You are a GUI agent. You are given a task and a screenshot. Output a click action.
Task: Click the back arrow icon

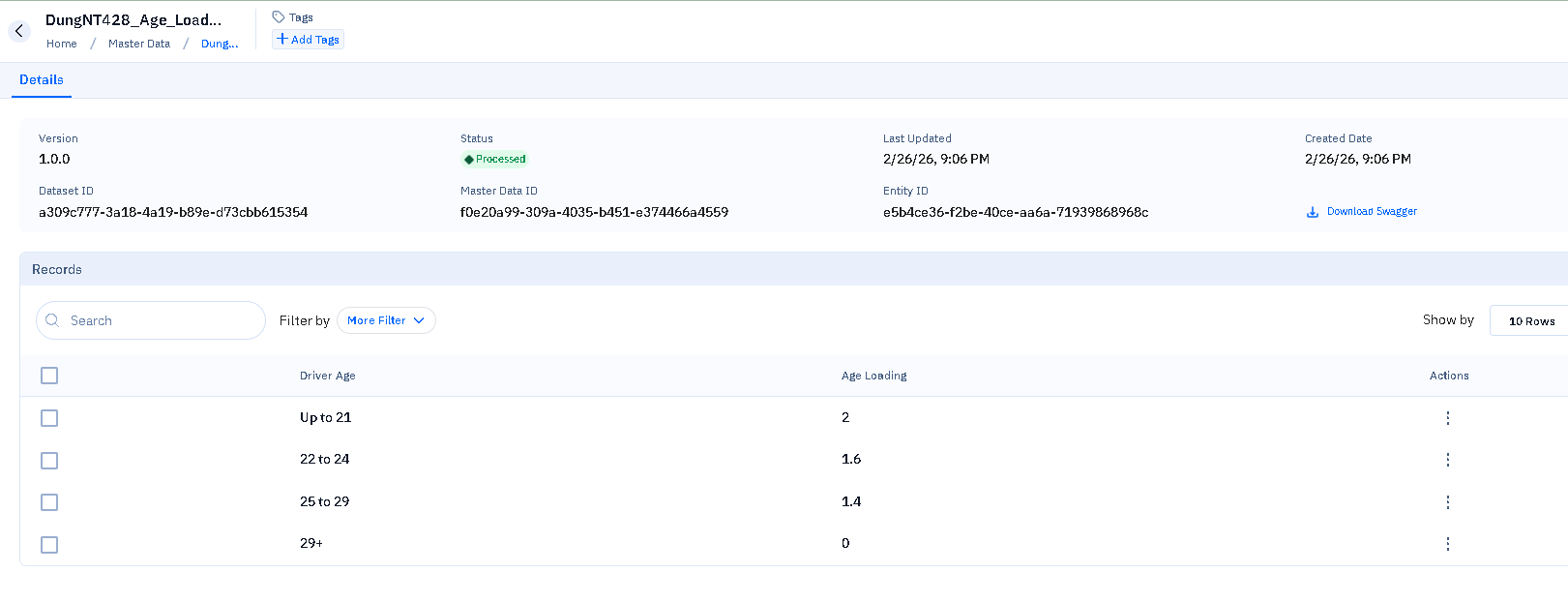(x=18, y=31)
